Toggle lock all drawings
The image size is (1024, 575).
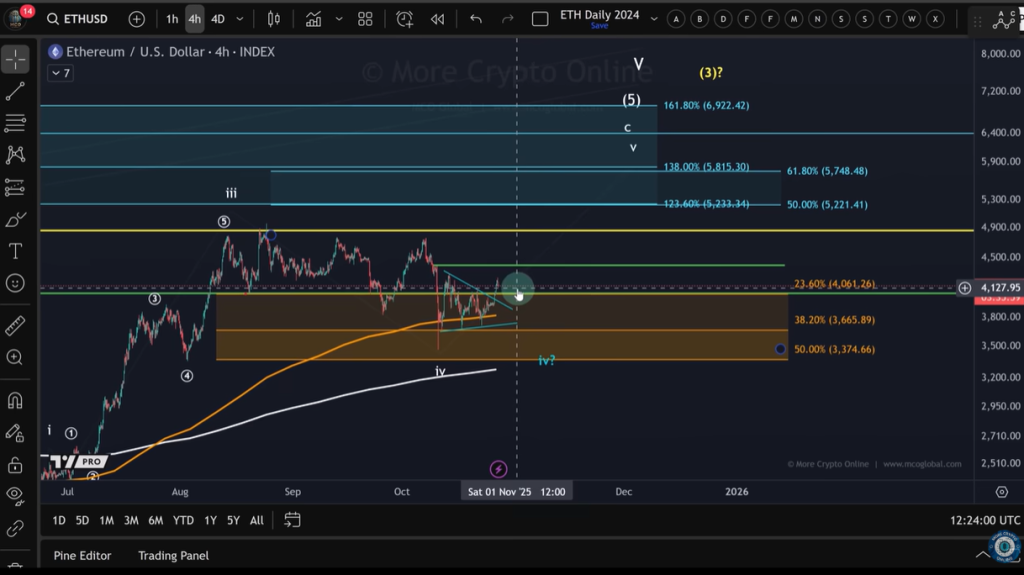15,465
